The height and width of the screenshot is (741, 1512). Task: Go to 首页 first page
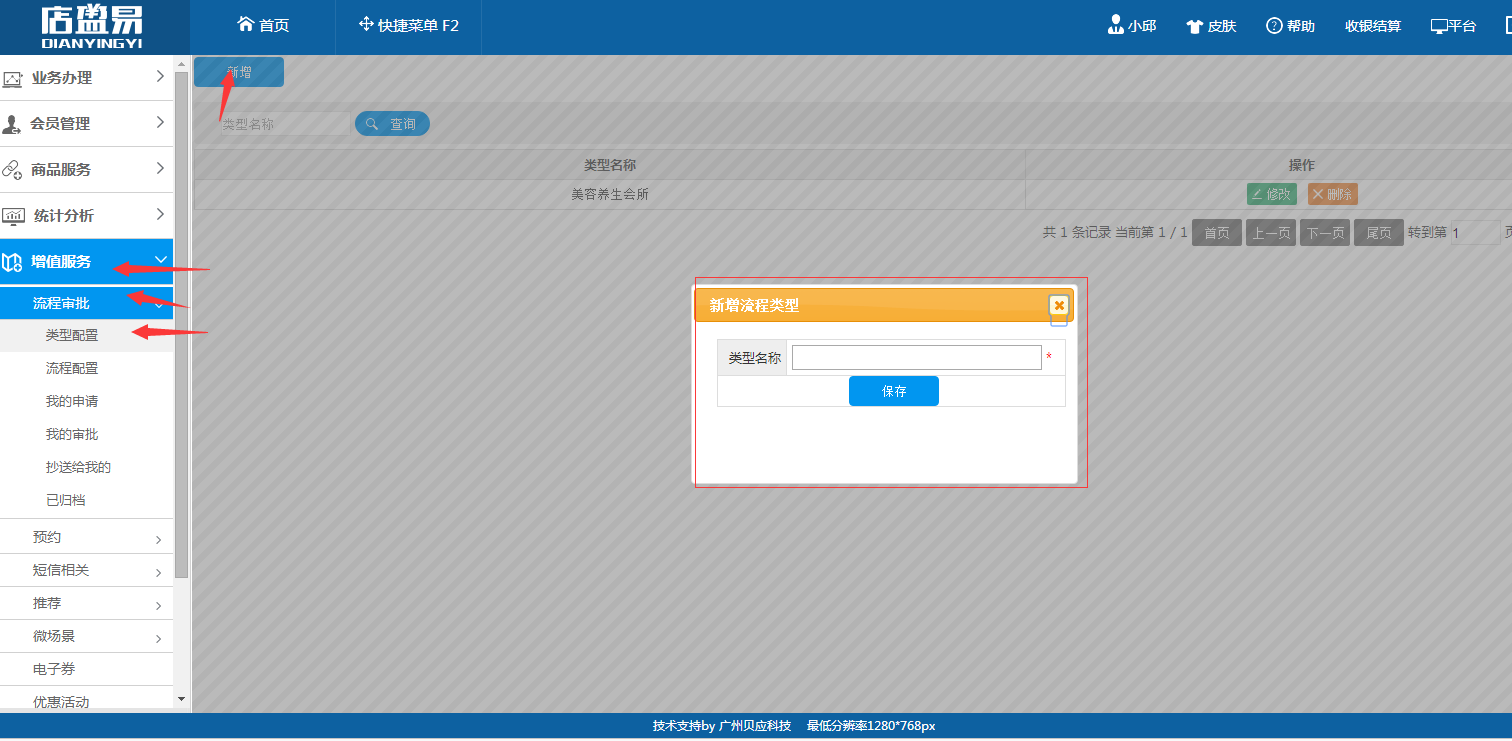point(1217,233)
